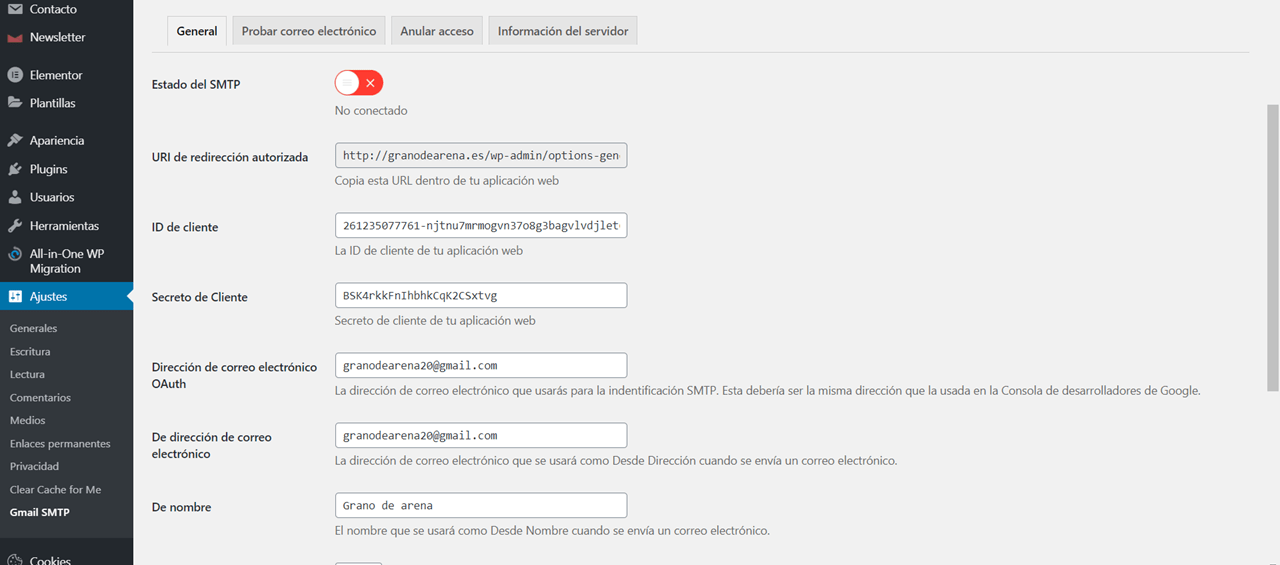Click 'Secreto de cliente de tu aplicación web' hint
Viewport: 1280px width, 565px height.
coord(435,321)
